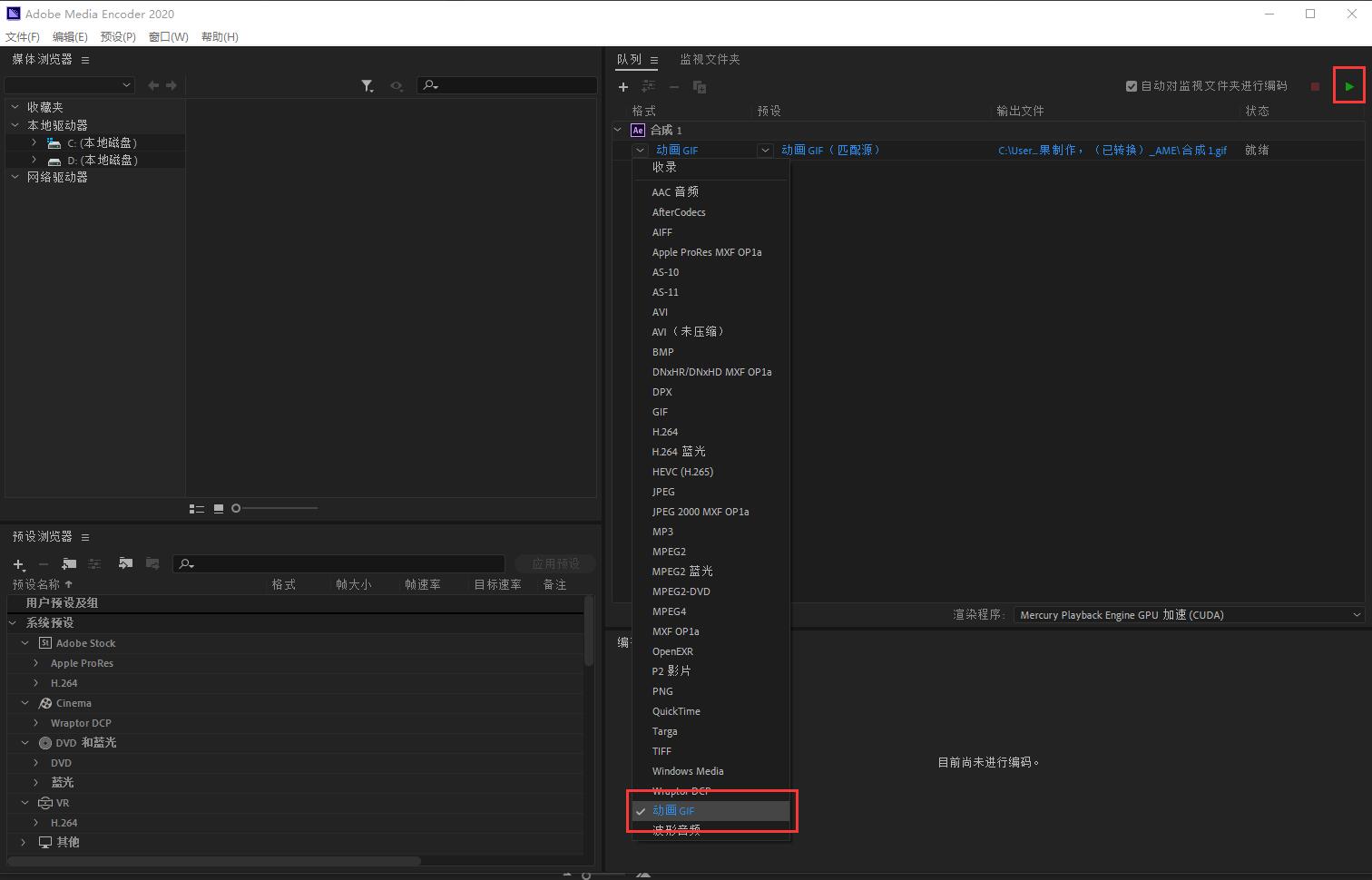Click the VR category icon
Viewport: 1372px width, 880px height.
point(45,803)
